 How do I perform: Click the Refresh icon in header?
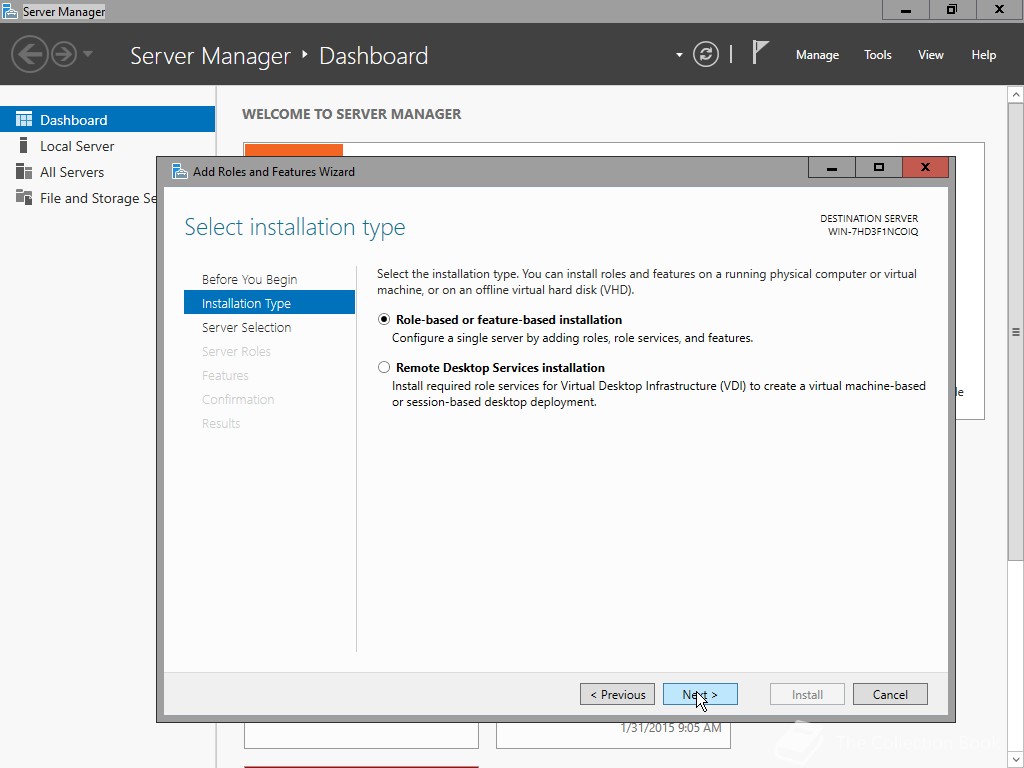pos(705,54)
